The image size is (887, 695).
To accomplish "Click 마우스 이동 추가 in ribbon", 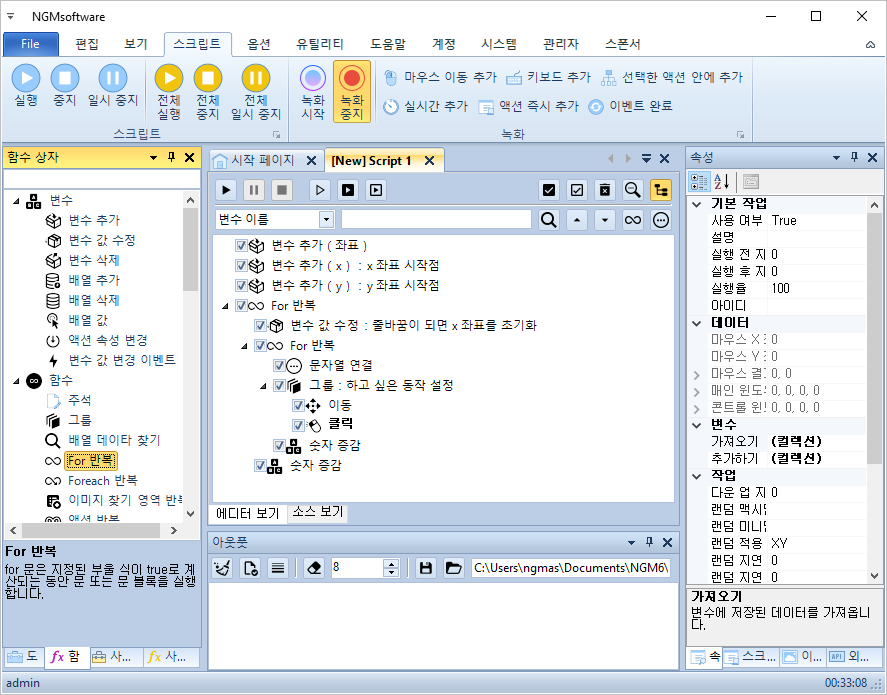I will coord(440,77).
